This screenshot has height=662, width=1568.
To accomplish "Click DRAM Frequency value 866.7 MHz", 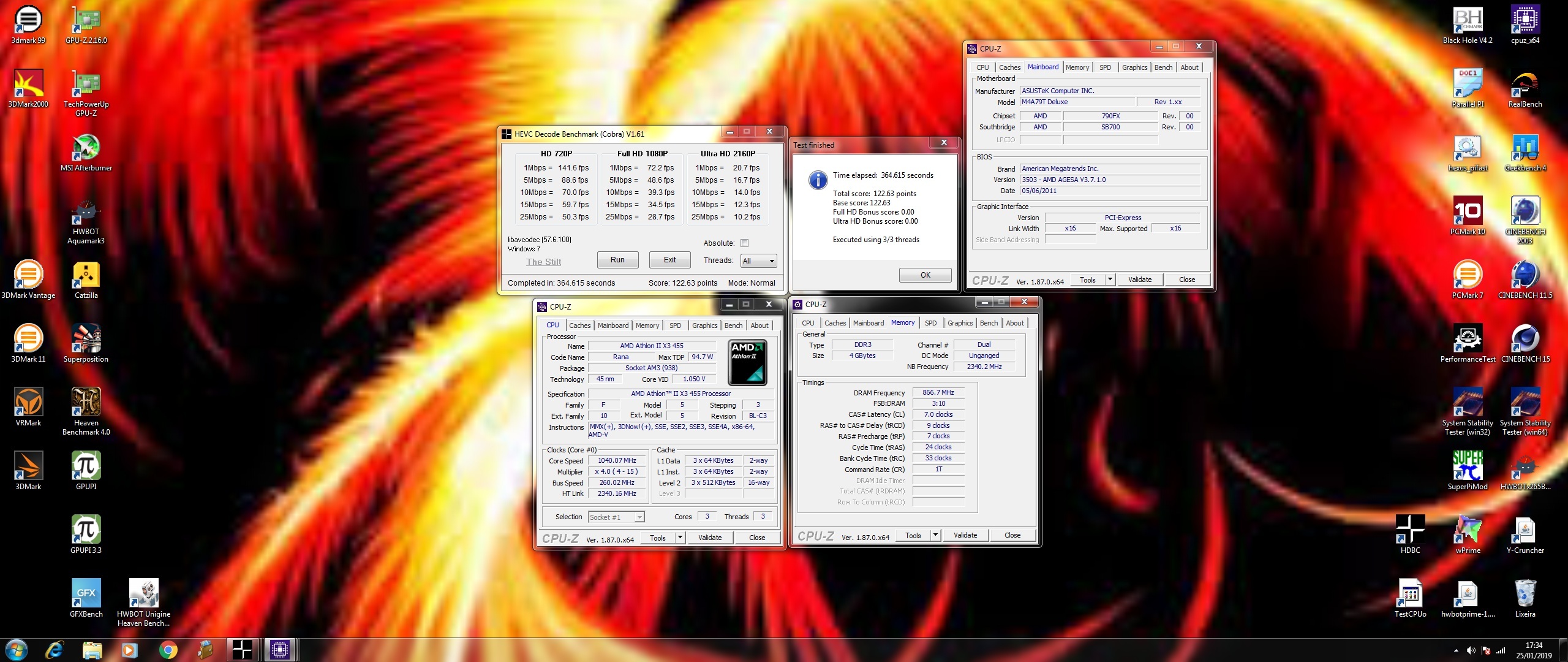I will point(938,393).
